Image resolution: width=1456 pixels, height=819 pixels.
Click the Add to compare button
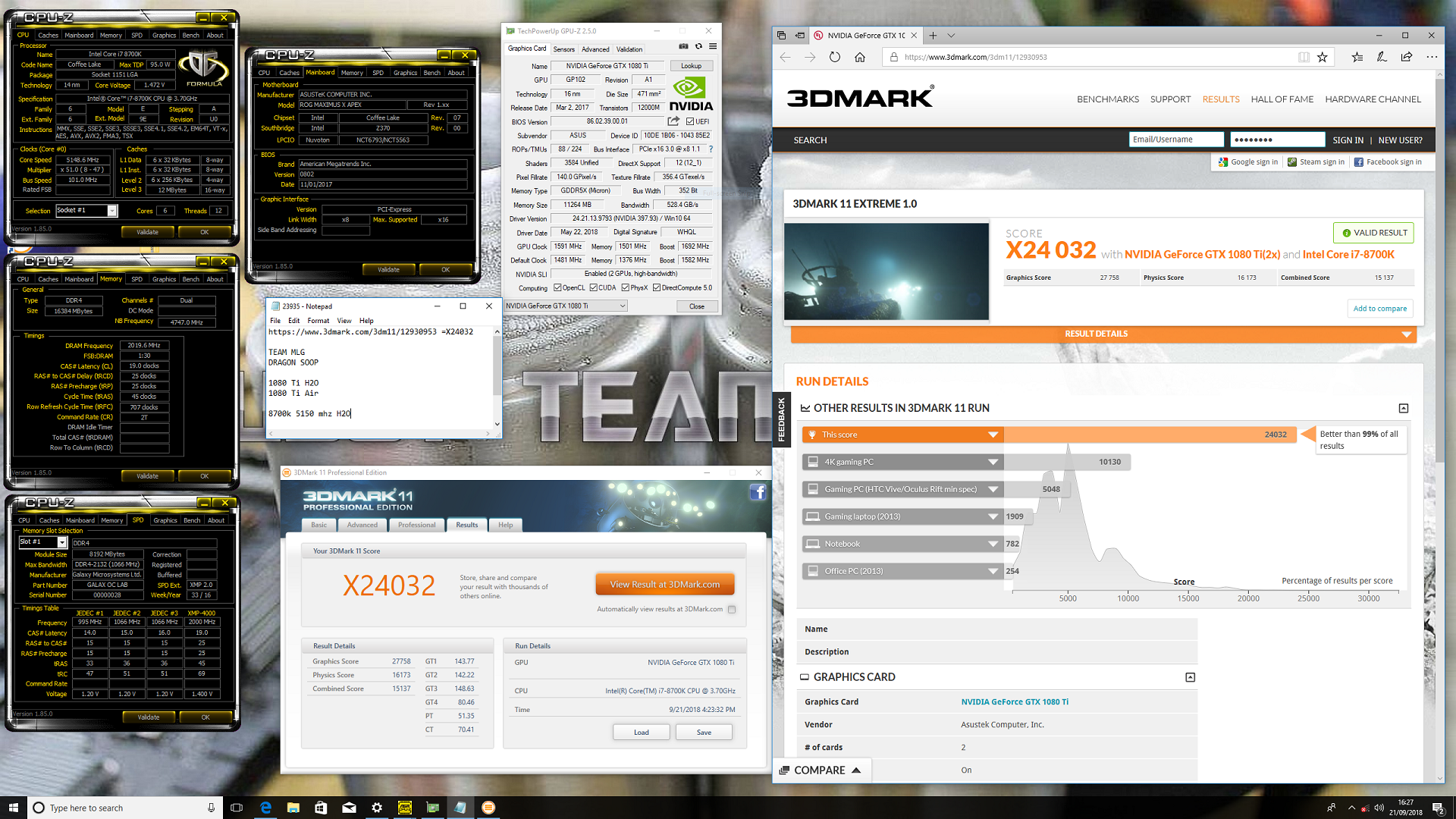1379,309
